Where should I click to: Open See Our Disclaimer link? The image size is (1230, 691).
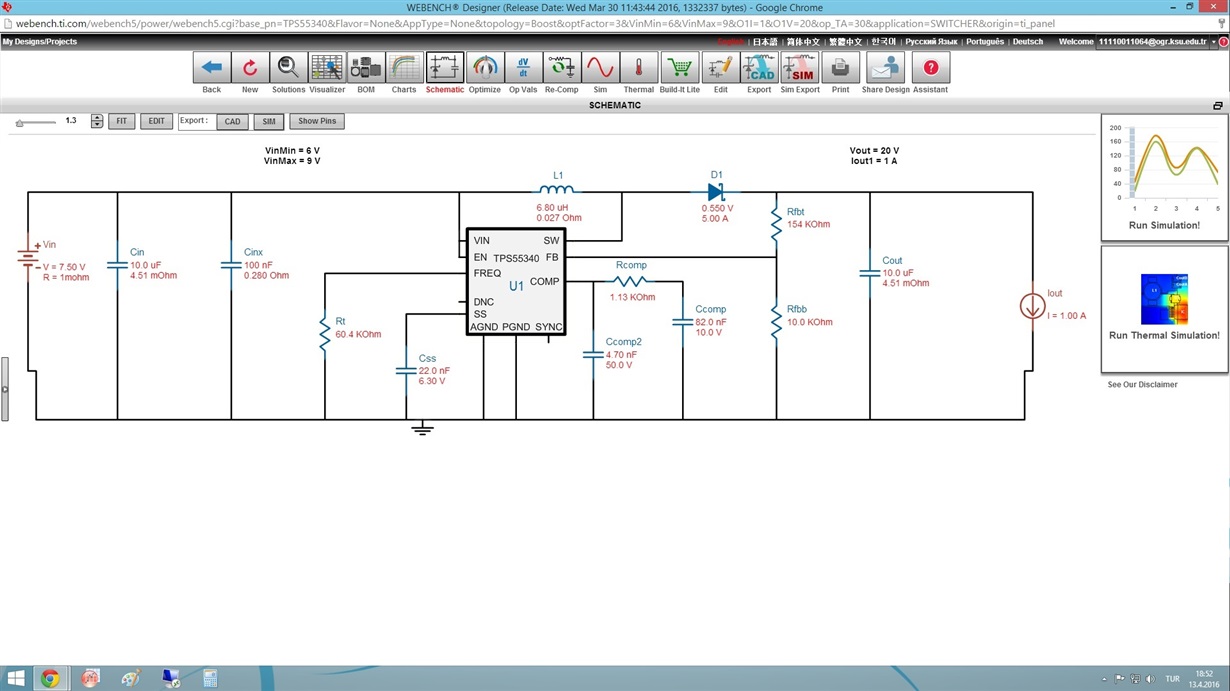click(x=1142, y=385)
